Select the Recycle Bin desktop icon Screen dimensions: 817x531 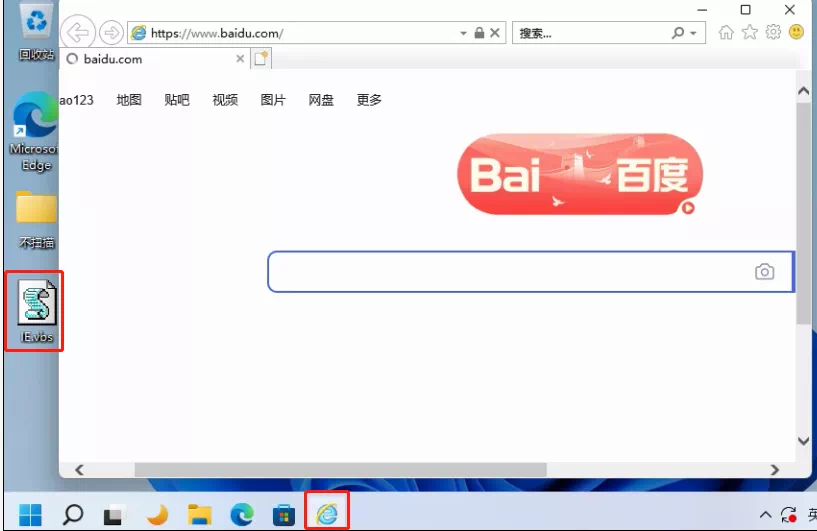[36, 31]
